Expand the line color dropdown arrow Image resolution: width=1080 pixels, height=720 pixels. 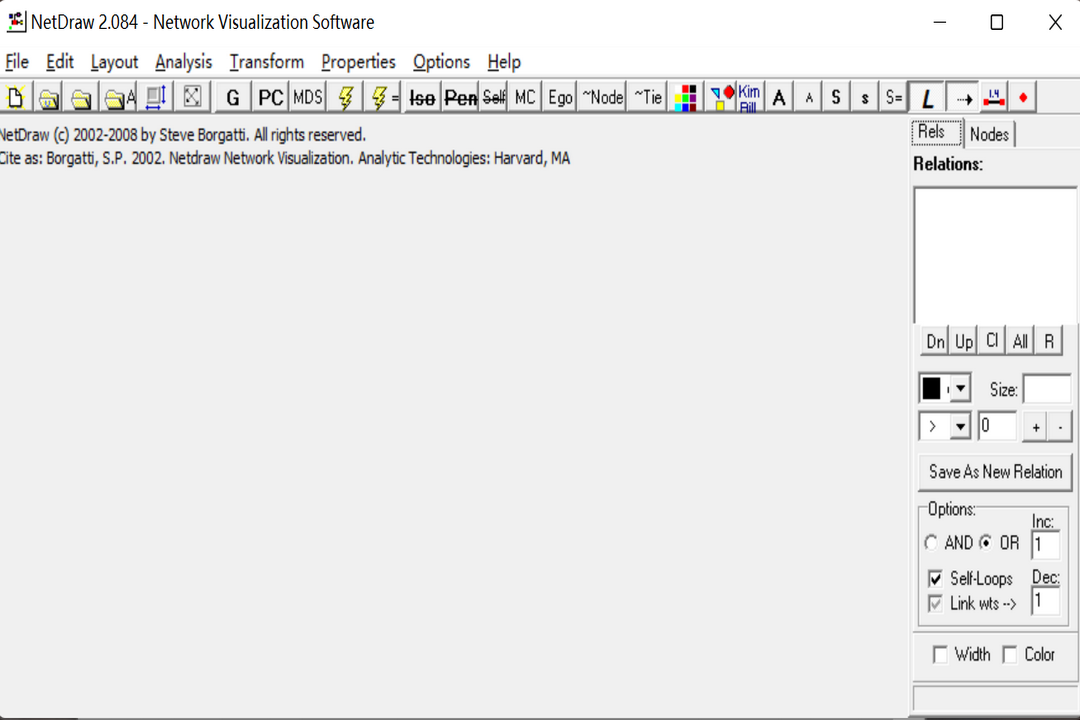point(961,389)
